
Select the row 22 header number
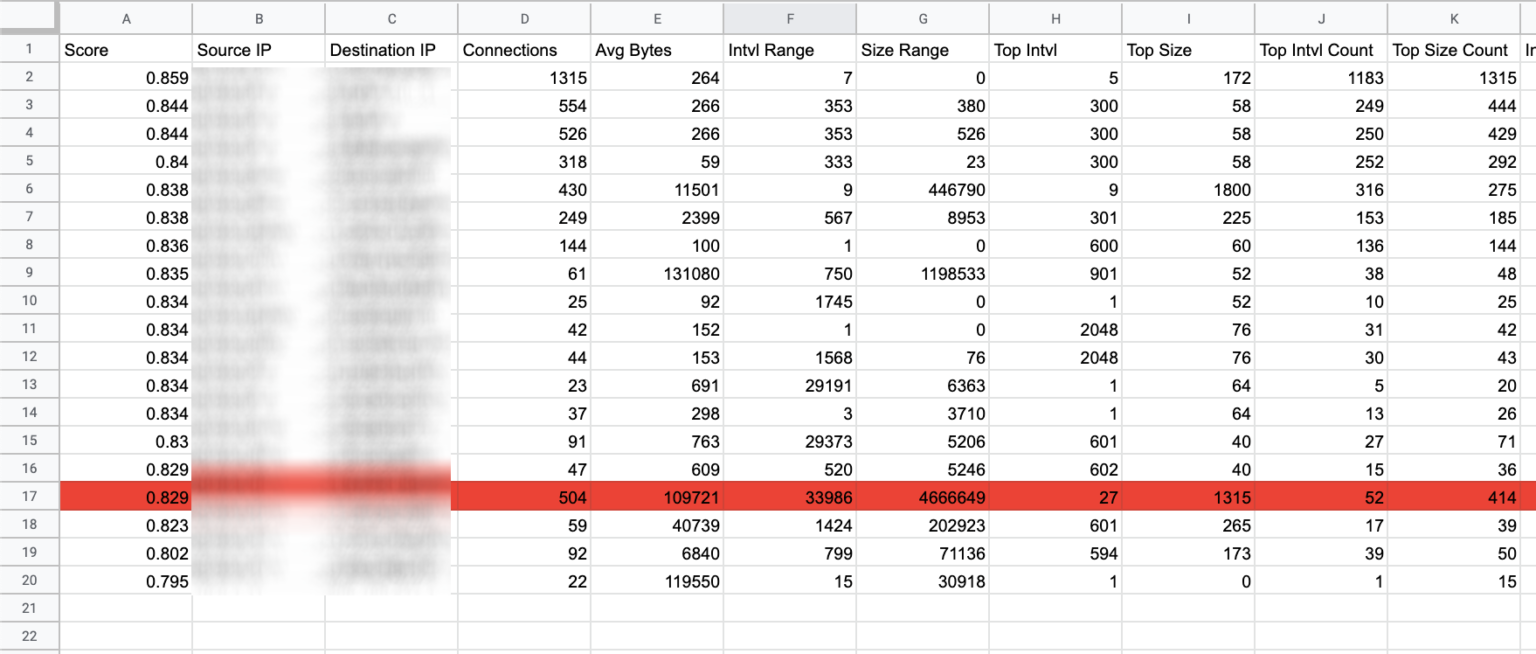click(29, 637)
